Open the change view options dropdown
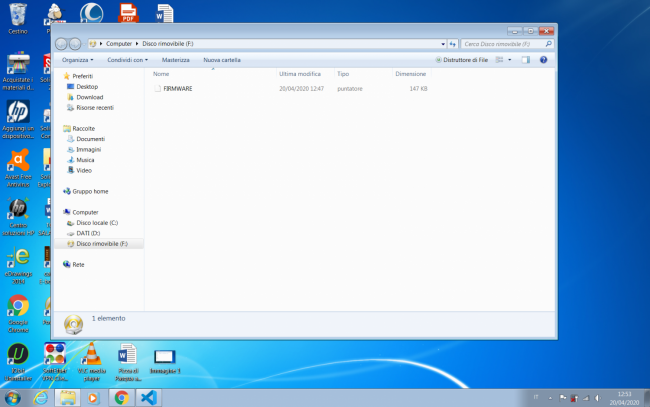This screenshot has width=650, height=407. click(512, 60)
